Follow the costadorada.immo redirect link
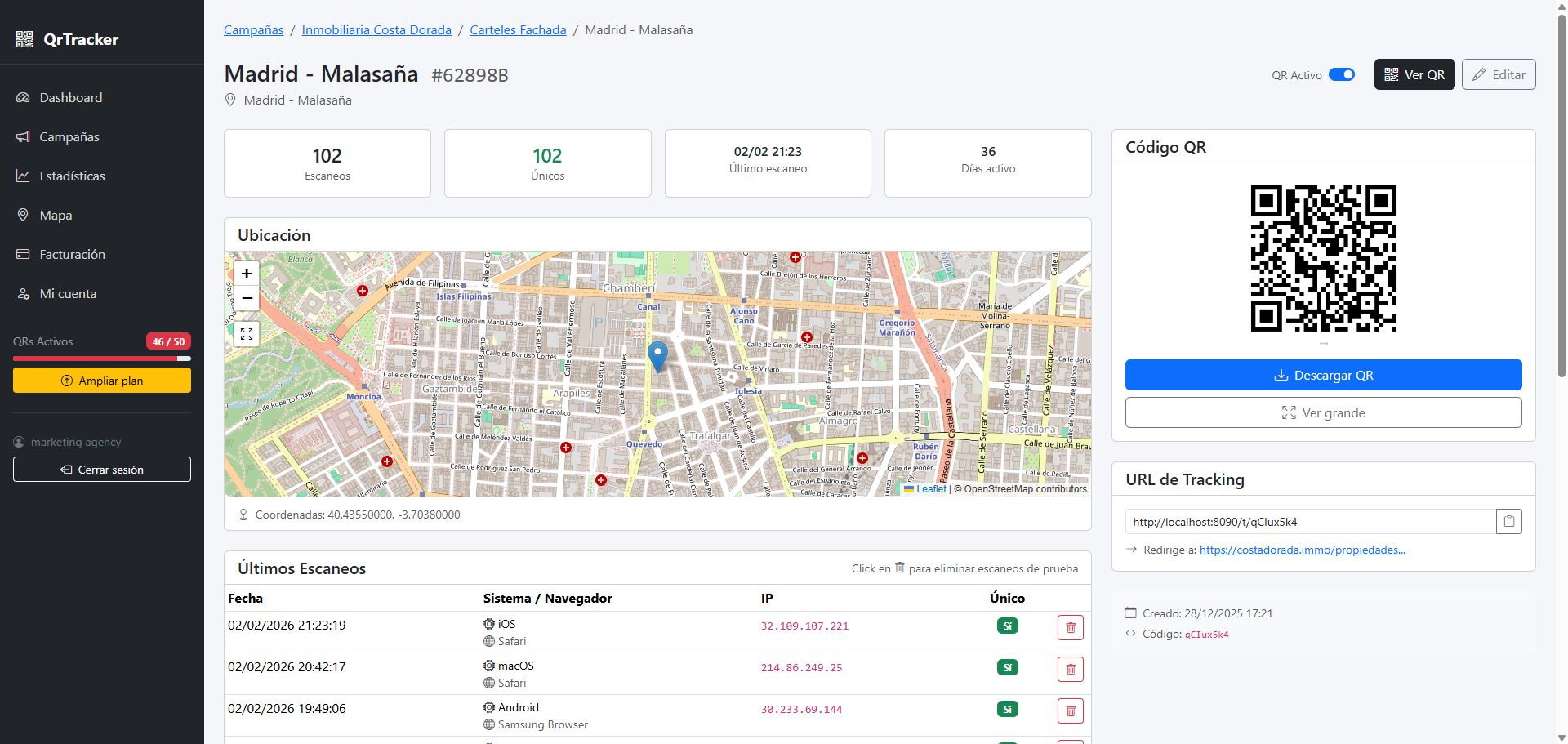Viewport: 1568px width, 744px height. point(1302,550)
